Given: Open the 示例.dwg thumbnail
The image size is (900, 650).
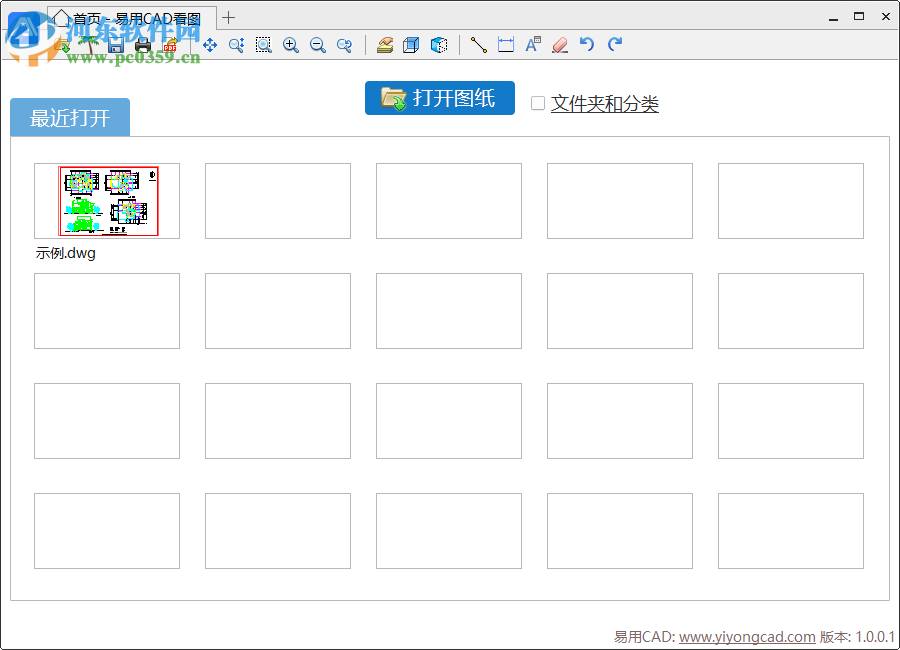Looking at the screenshot, I should coord(107,200).
